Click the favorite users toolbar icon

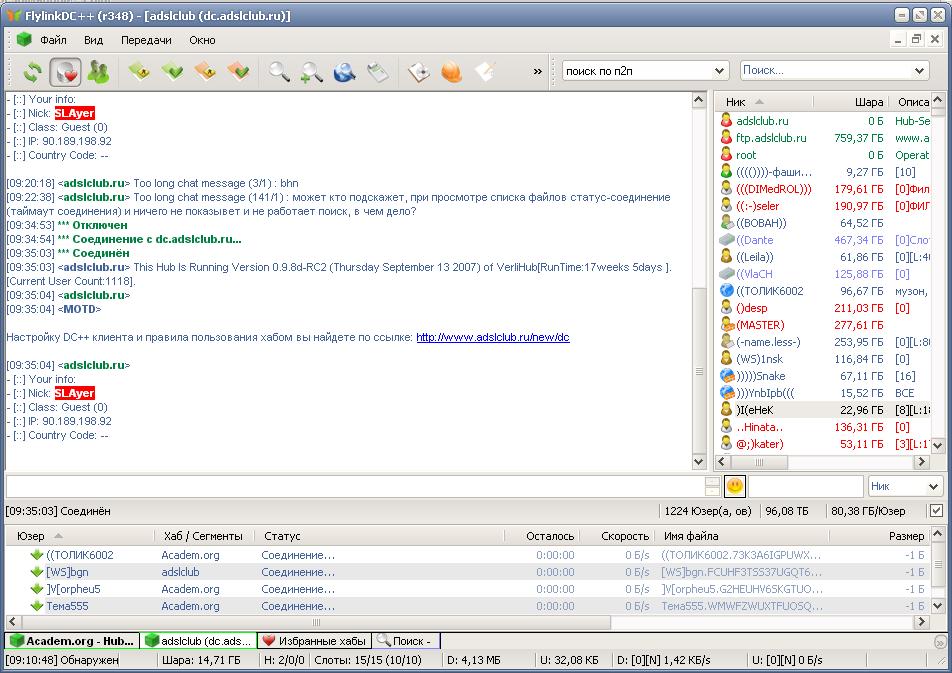pyautogui.click(x=98, y=71)
